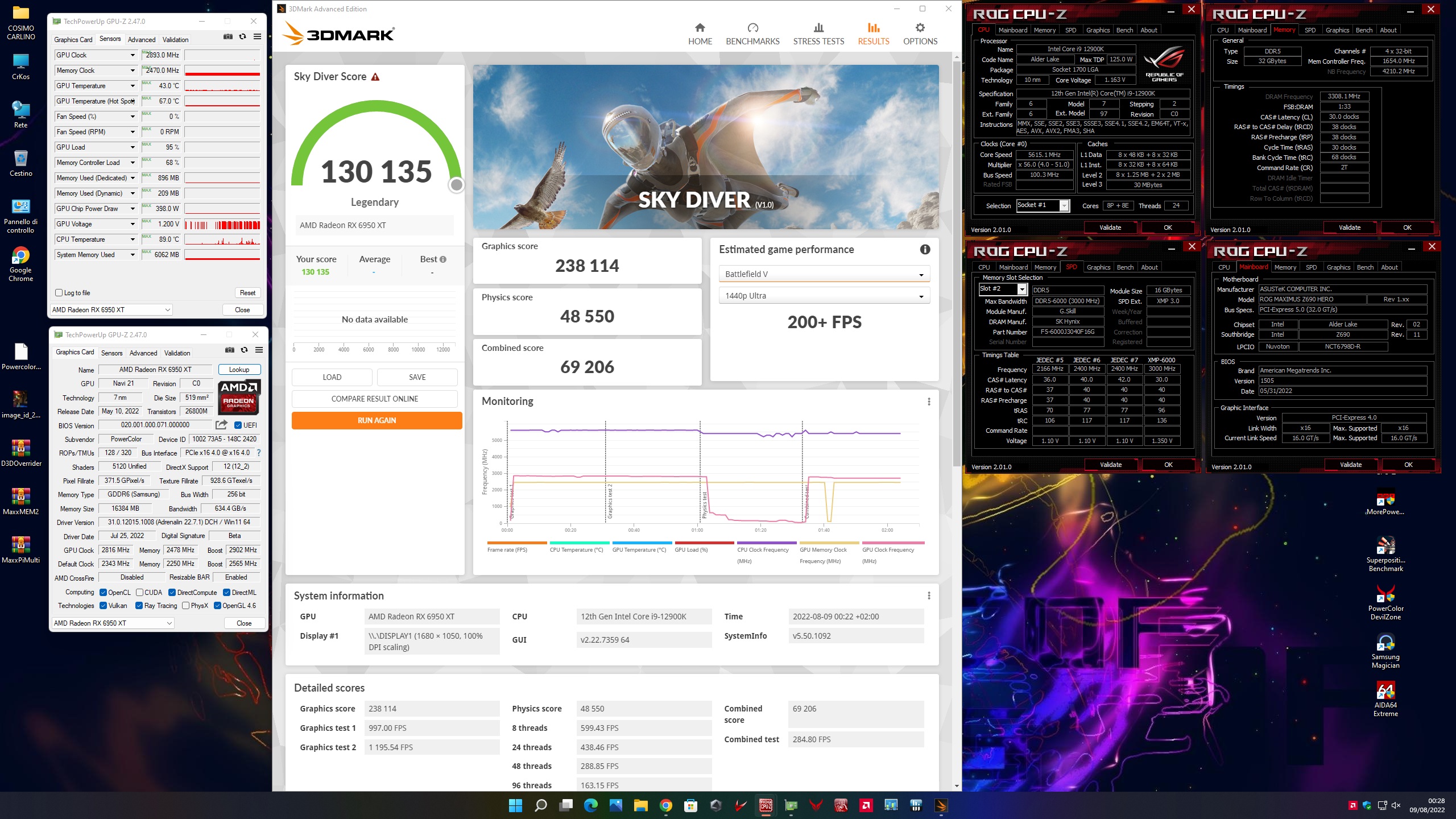1456x819 pixels.
Task: Switch to Graphics tab in CPU-Z Memory window
Action: pyautogui.click(x=1337, y=30)
